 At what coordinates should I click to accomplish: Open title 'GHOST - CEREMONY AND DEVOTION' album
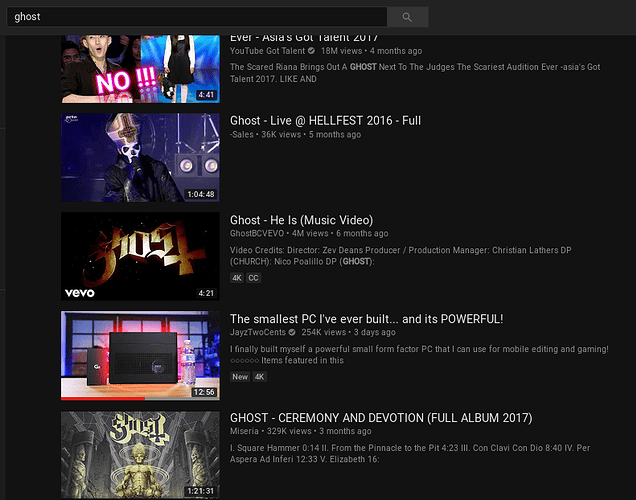(x=381, y=418)
